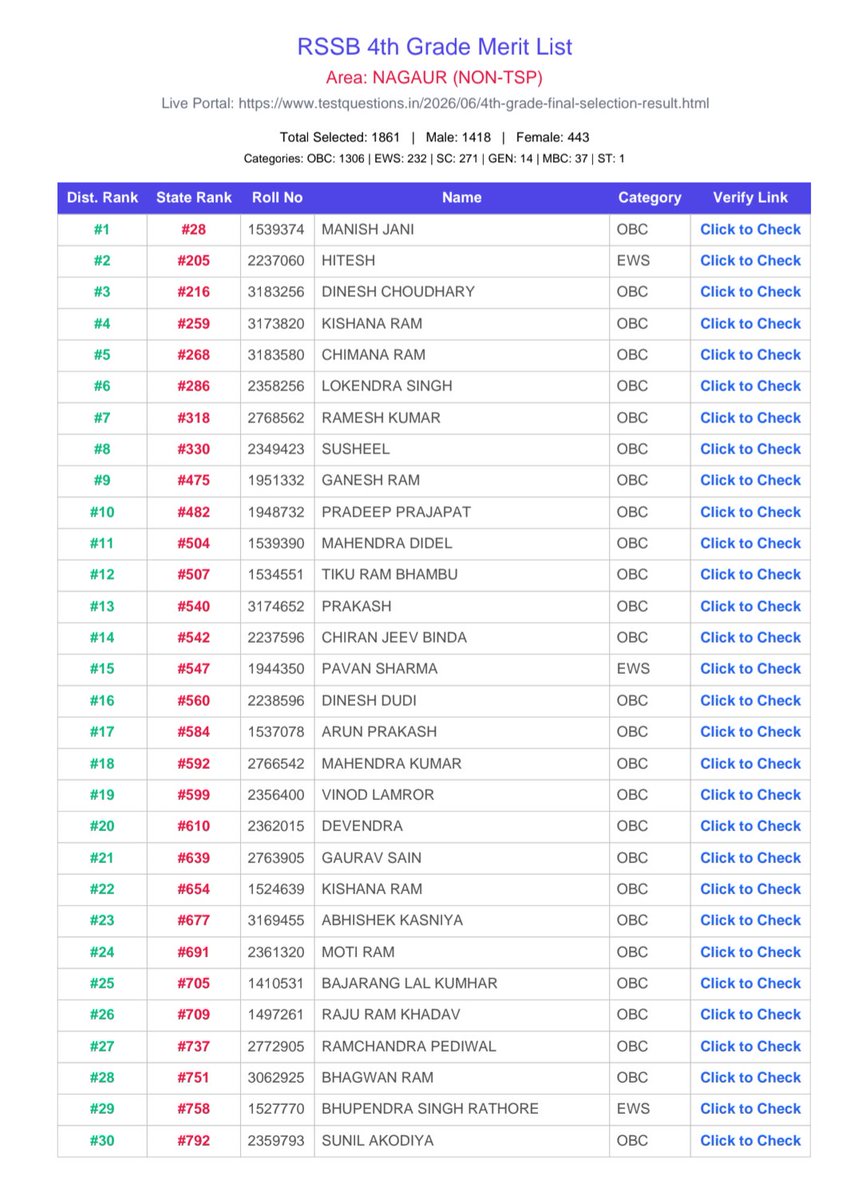Select roll number 1534551 cell

click(x=277, y=574)
